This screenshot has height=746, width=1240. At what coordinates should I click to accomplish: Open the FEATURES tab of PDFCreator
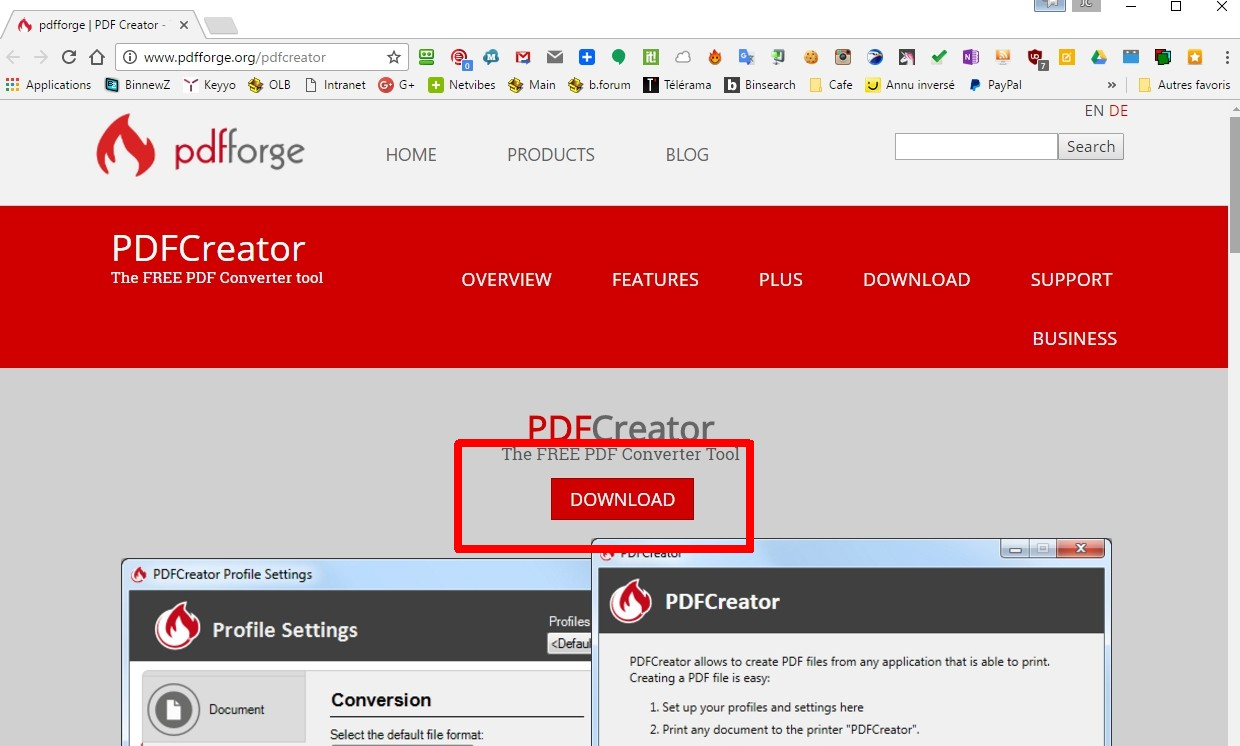655,280
